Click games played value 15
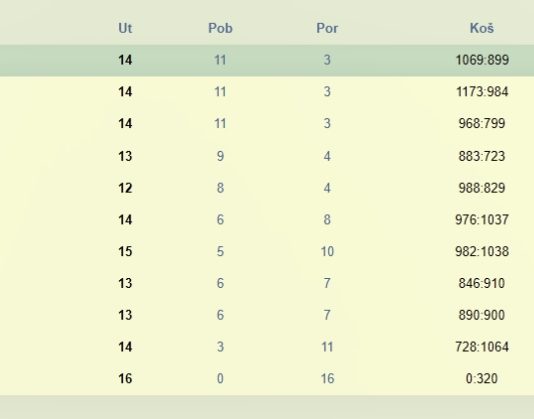Image resolution: width=534 pixels, height=419 pixels. (x=125, y=251)
